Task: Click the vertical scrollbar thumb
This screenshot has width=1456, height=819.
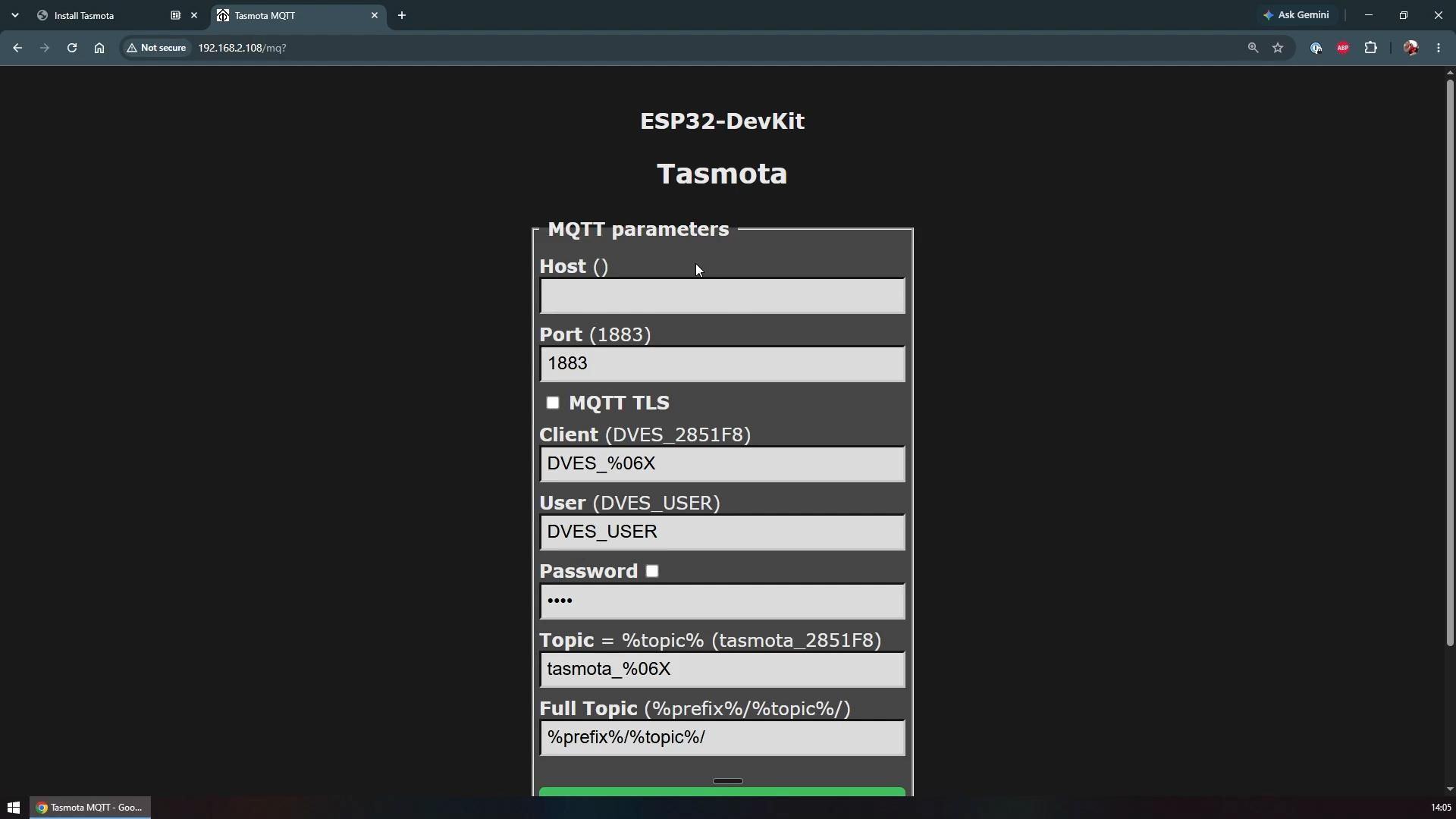Action: [1450, 362]
